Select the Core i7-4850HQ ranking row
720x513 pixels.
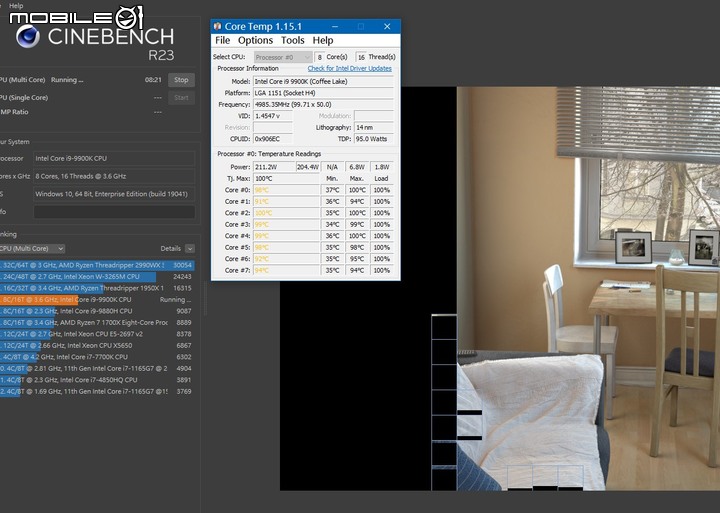[97, 380]
